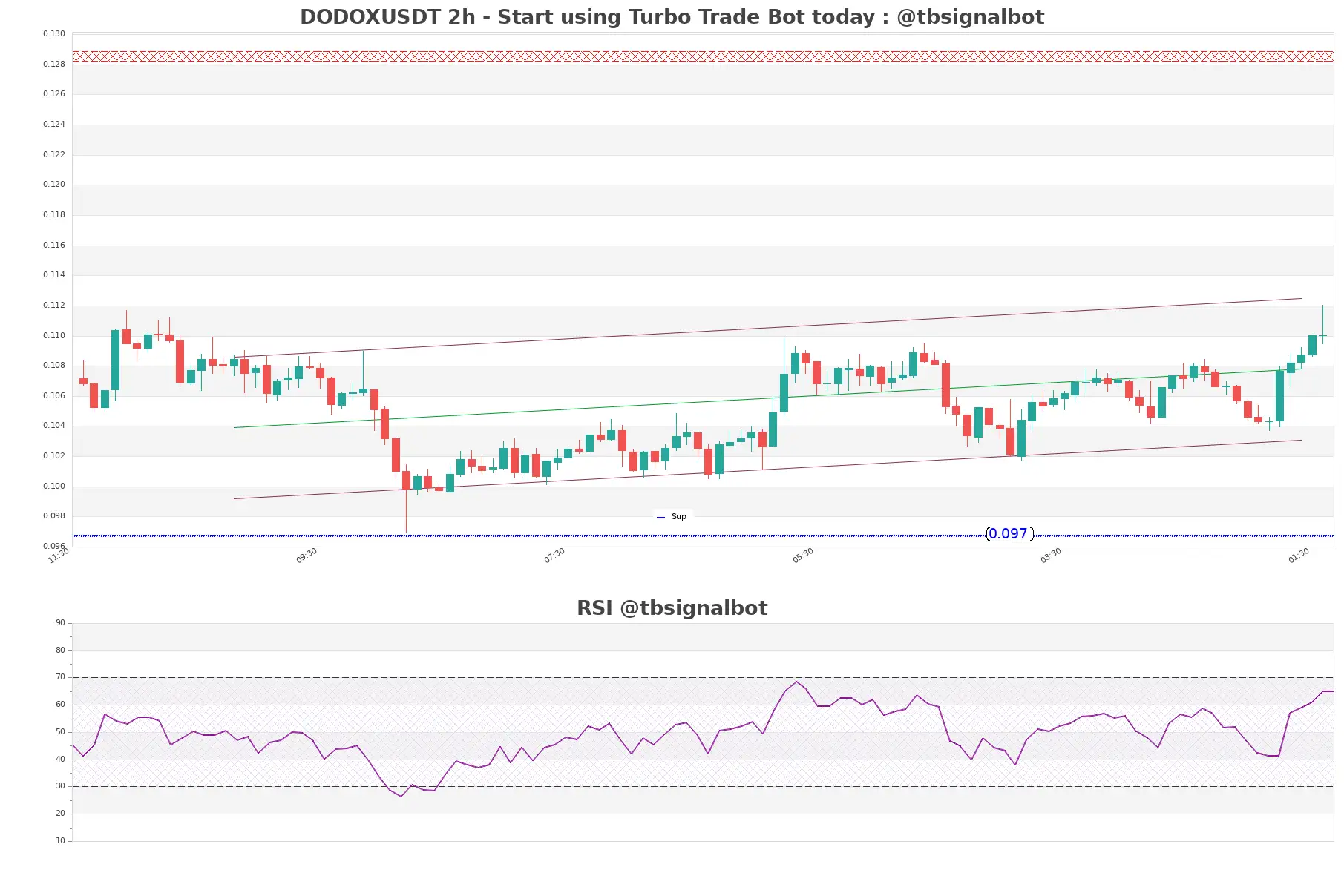Click the RSI 10 axis label
The height and width of the screenshot is (896, 1344).
click(x=60, y=841)
